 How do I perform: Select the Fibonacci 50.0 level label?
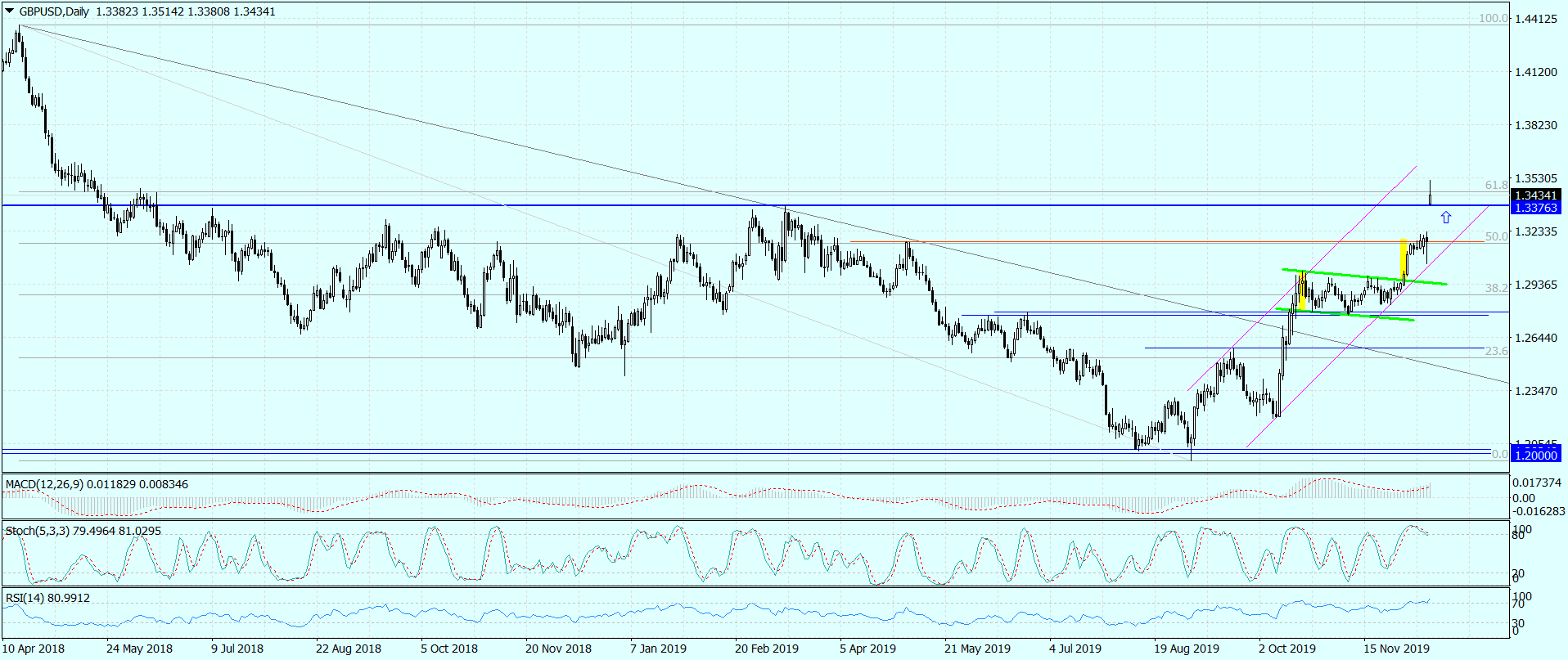(1496, 236)
